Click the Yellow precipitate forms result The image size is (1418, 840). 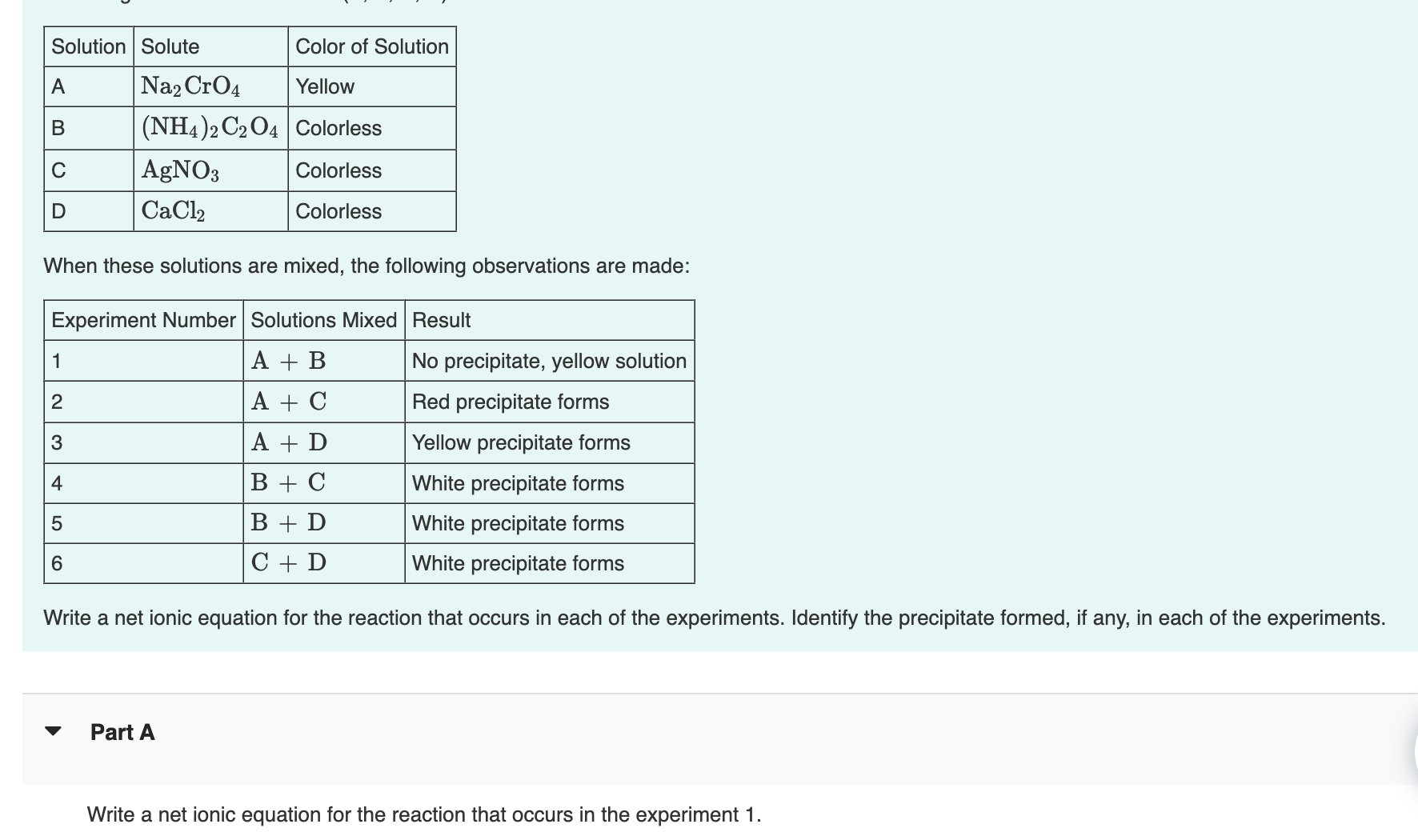[x=521, y=442]
